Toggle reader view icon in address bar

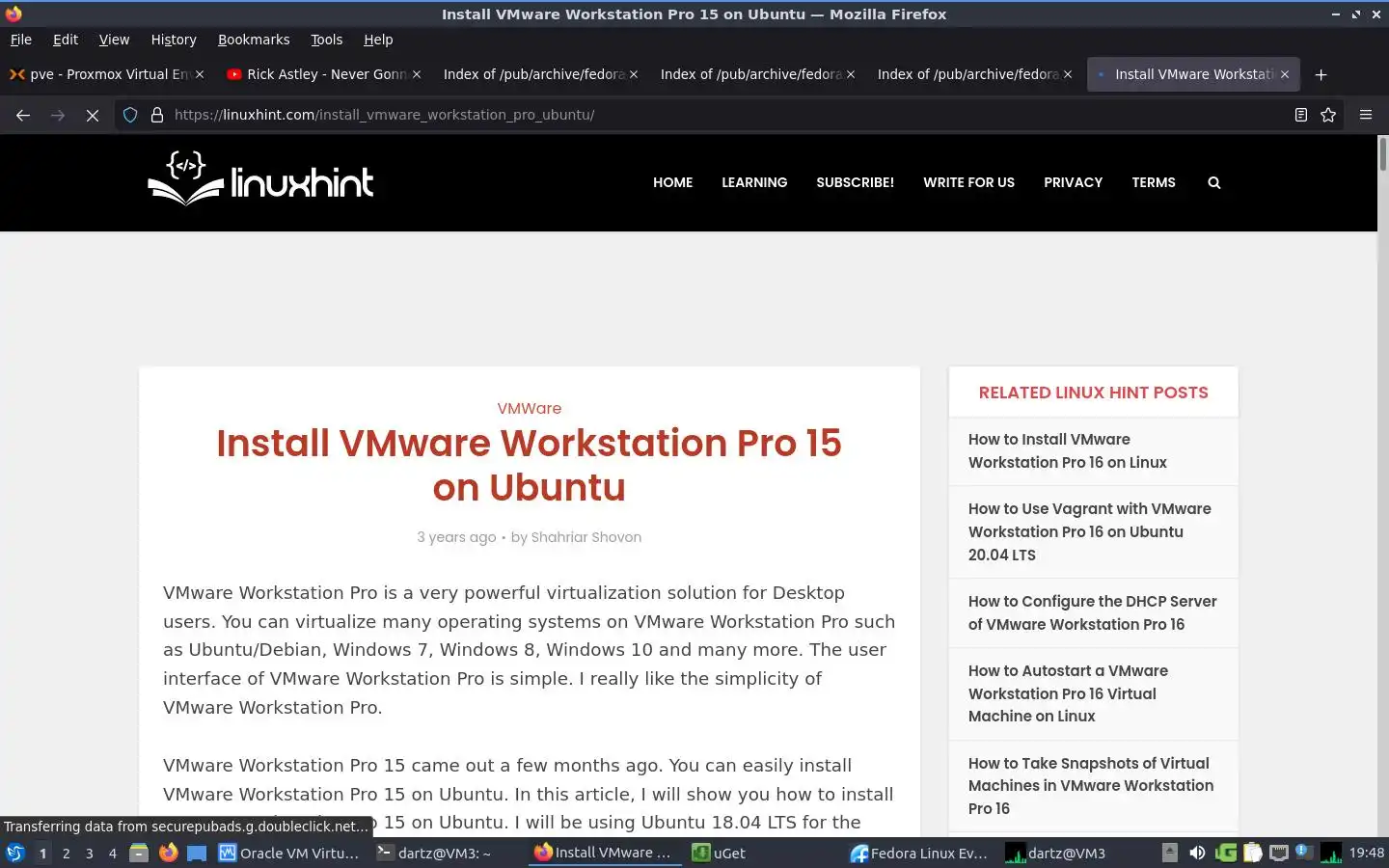(1300, 115)
